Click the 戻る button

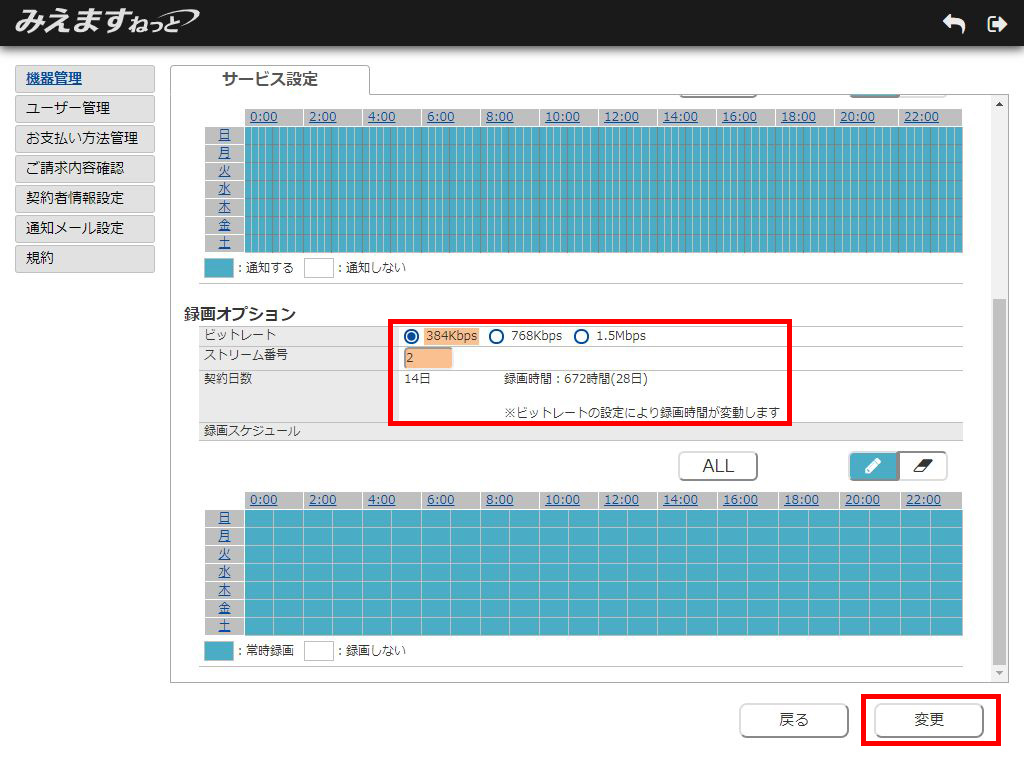793,720
